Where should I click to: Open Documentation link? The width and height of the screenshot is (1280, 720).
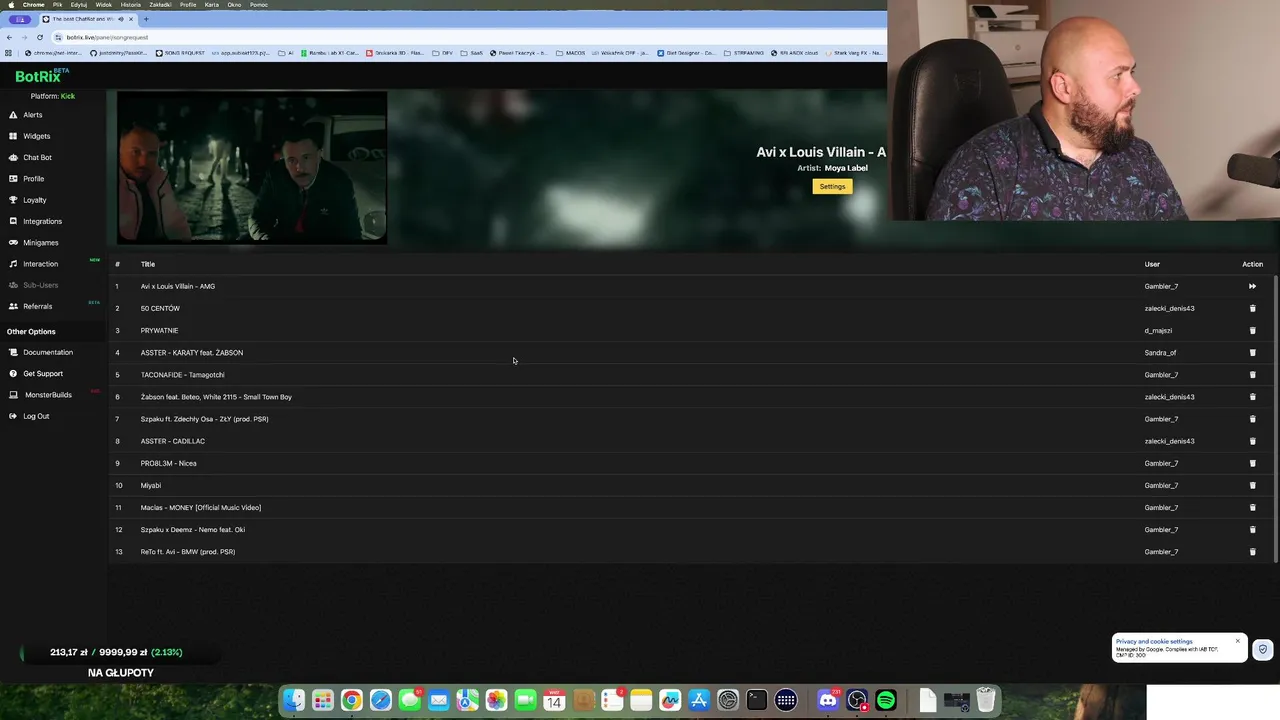click(x=48, y=352)
